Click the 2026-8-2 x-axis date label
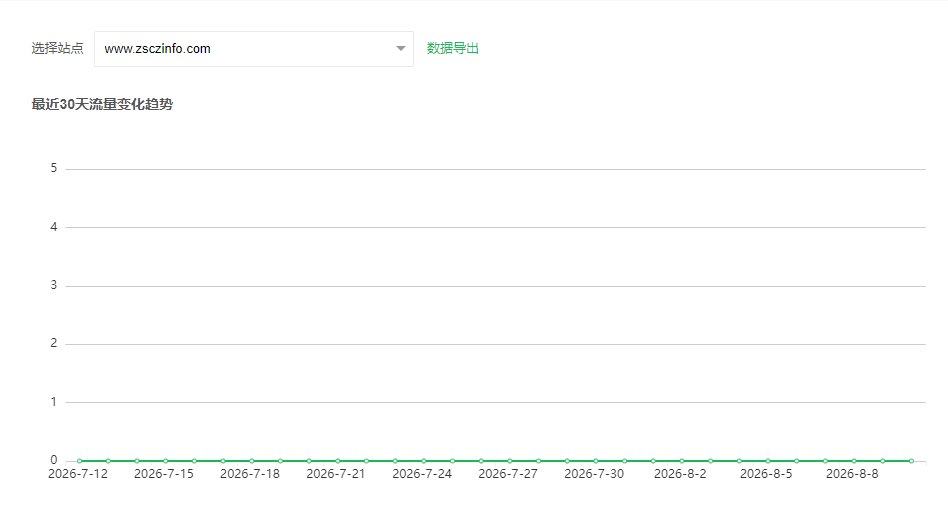Viewport: 948px width, 530px height. pyautogui.click(x=680, y=474)
